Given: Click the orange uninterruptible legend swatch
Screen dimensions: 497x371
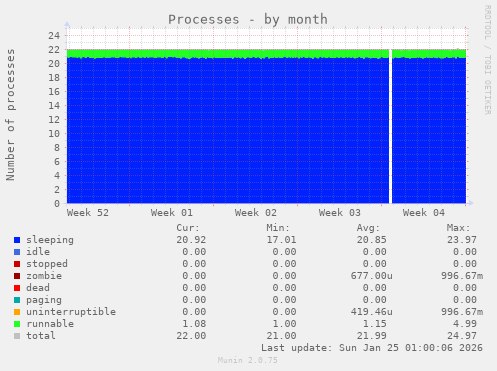Looking at the screenshot, I should pos(17,312).
